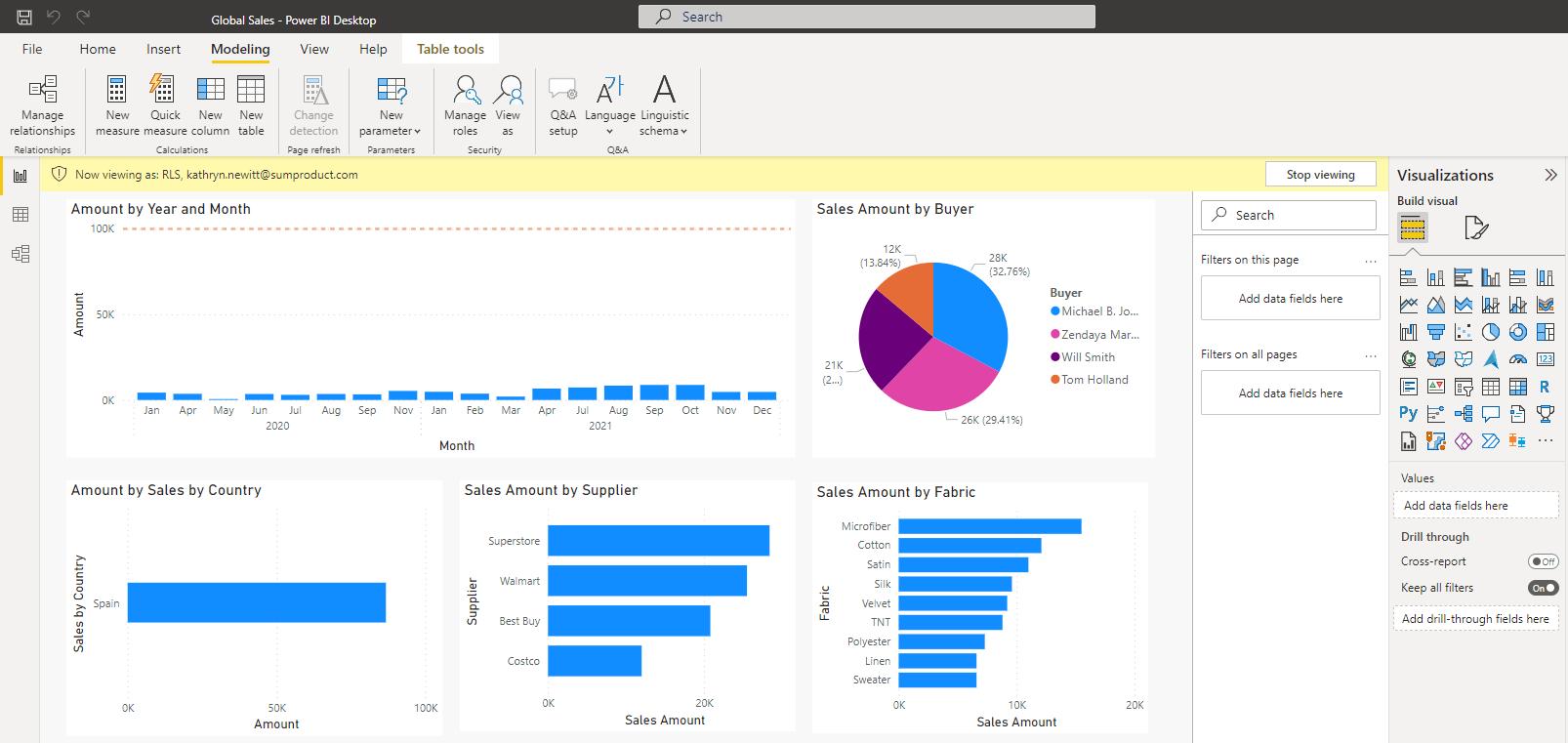1568x743 pixels.
Task: Select the Decomposition tree visual
Action: tap(1463, 413)
